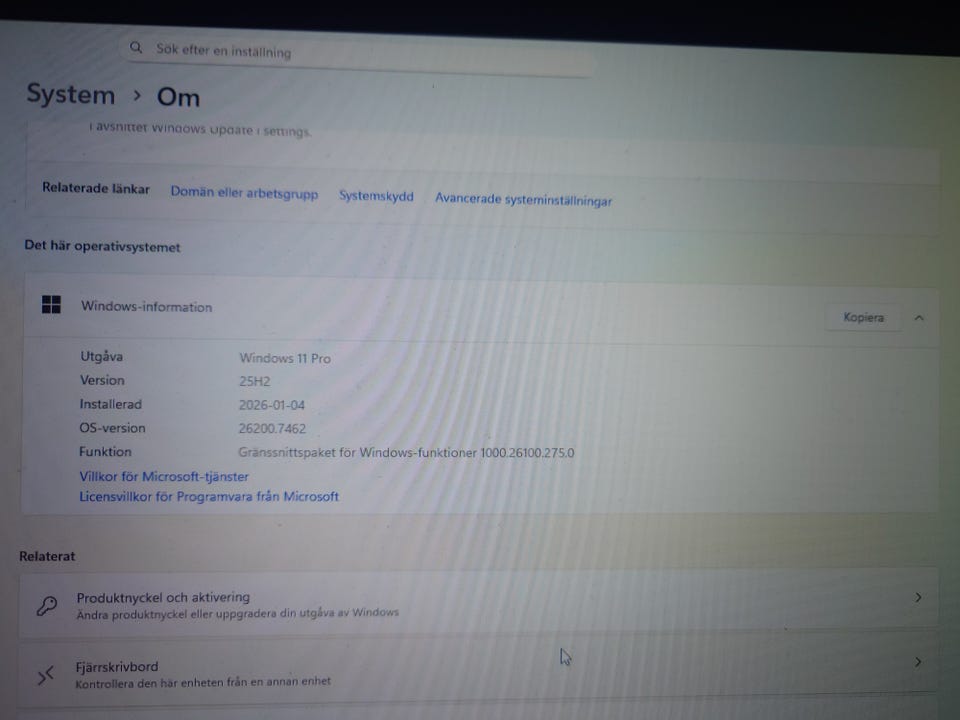Open 'Domän eller arbetsgrupp' link
Viewport: 960px width, 720px height.
coord(244,193)
